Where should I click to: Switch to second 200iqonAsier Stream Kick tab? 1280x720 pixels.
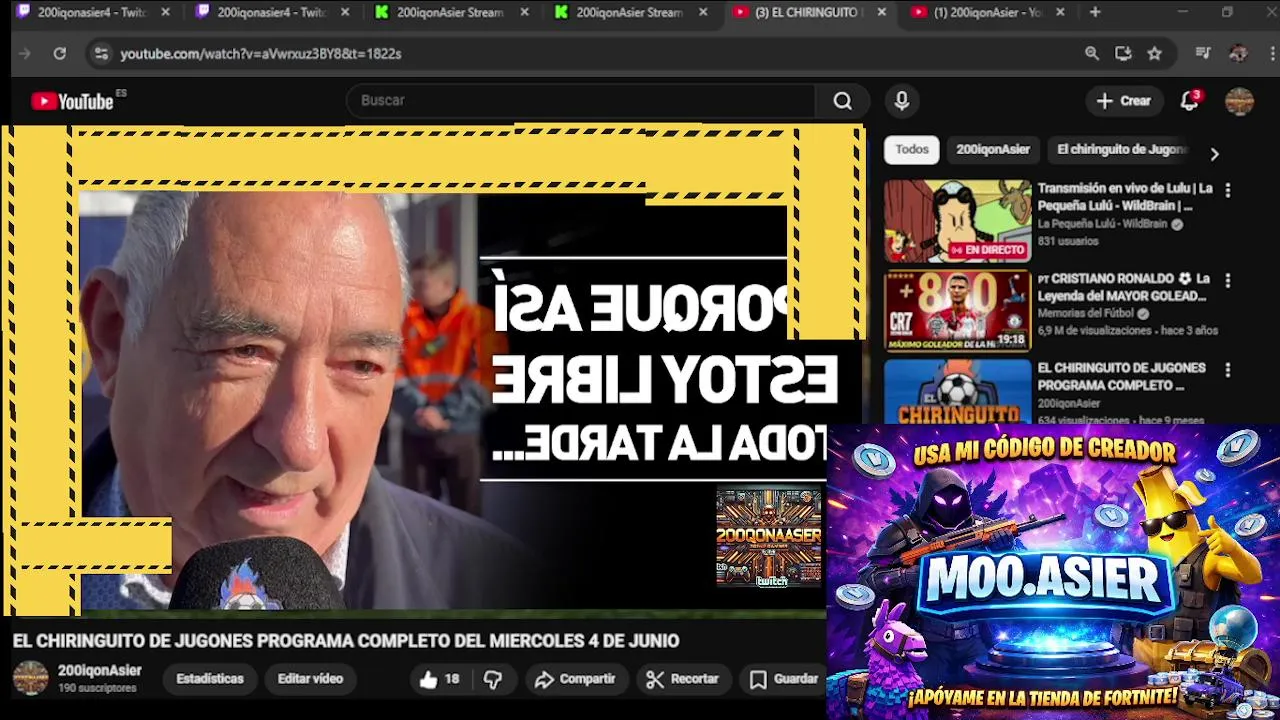pyautogui.click(x=631, y=12)
